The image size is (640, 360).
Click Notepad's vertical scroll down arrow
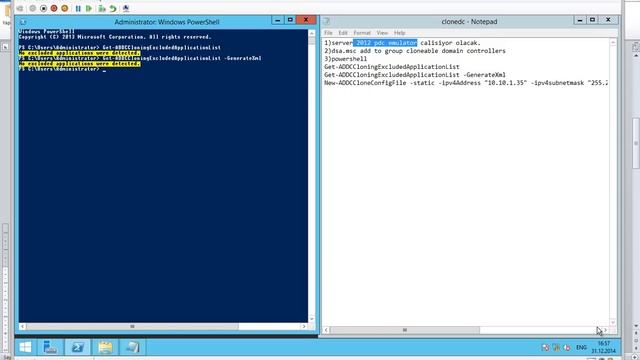(x=613, y=322)
